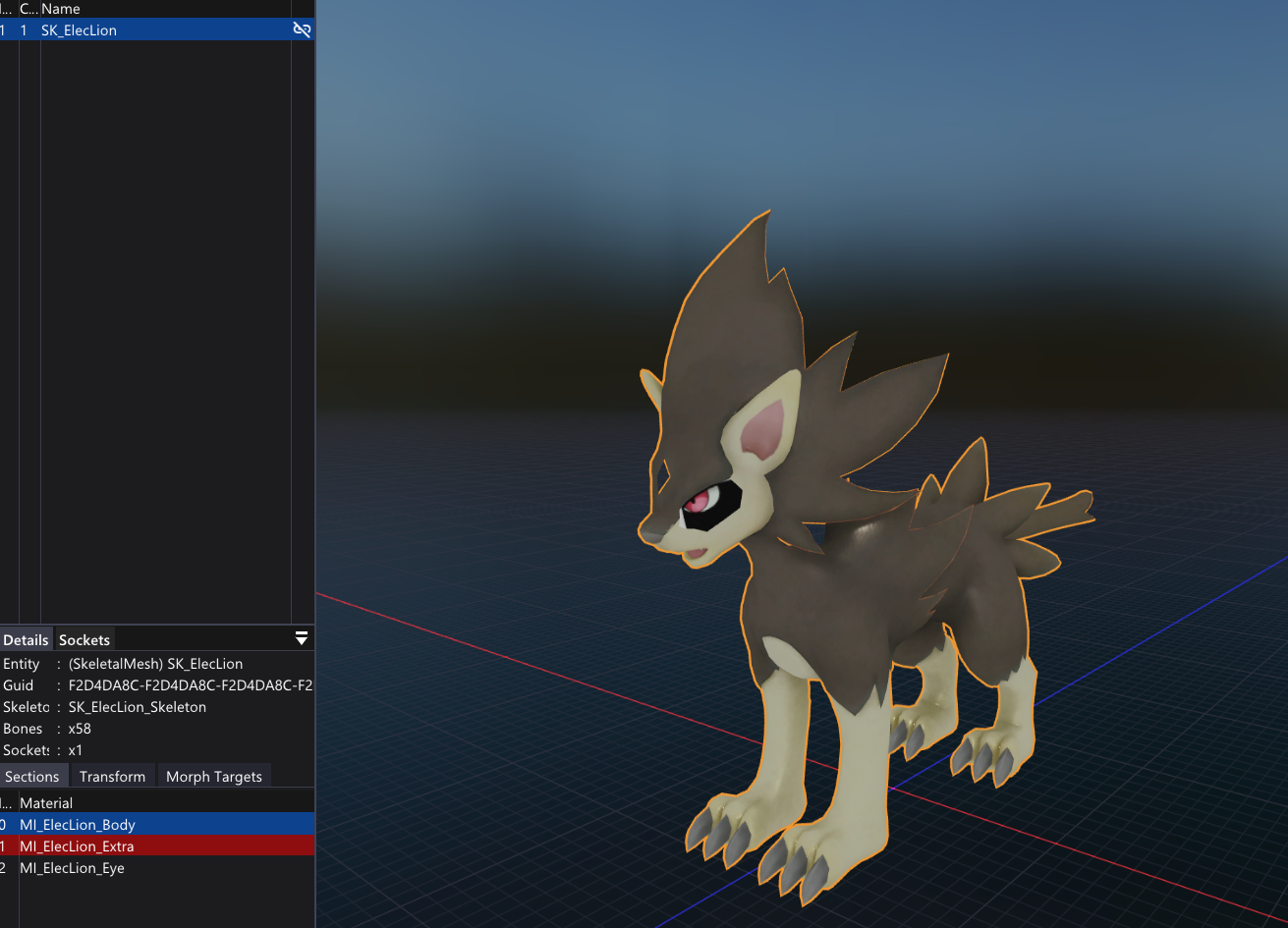Open the Details panel dropdown arrow menu

coord(302,638)
